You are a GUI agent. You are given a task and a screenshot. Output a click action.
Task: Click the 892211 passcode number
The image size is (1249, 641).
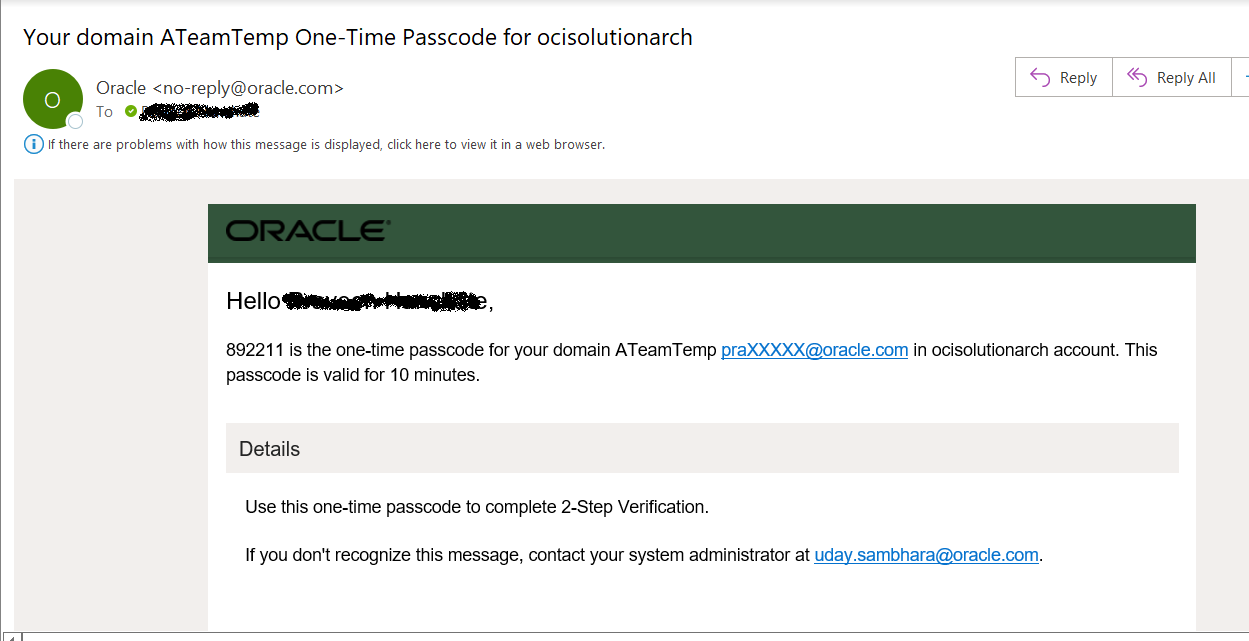[257, 350]
